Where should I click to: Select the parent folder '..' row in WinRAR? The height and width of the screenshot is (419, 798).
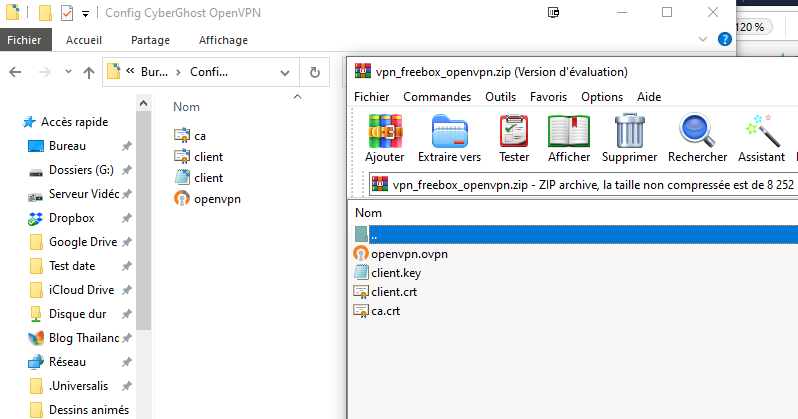(575, 234)
